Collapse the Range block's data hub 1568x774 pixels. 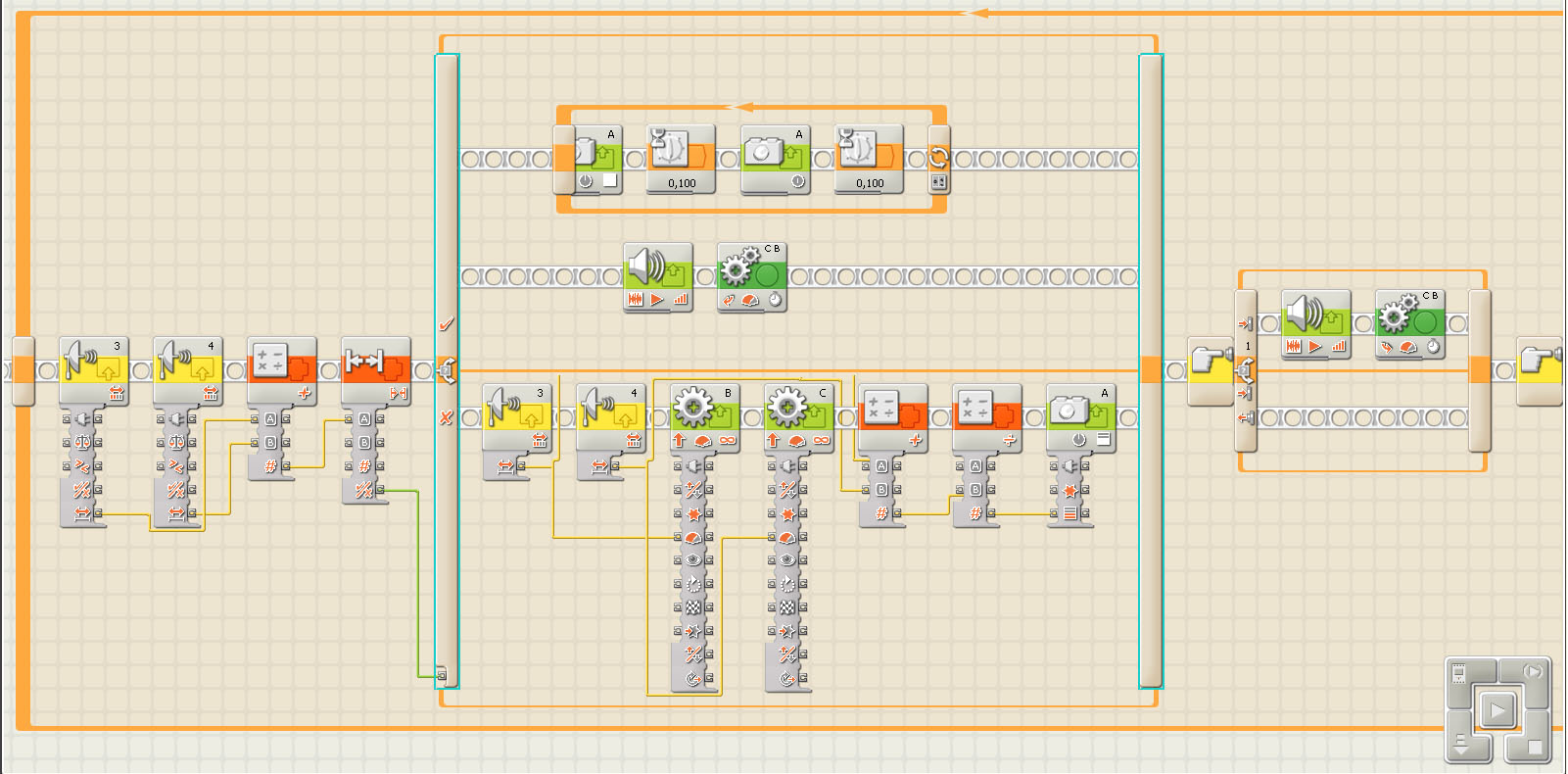pos(364,504)
